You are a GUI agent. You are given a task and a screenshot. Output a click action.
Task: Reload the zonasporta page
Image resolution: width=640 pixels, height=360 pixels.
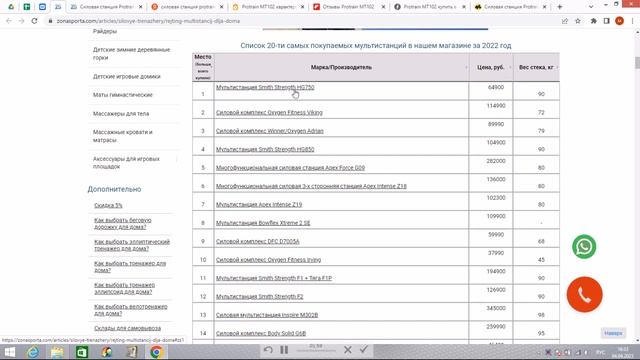tap(34, 21)
